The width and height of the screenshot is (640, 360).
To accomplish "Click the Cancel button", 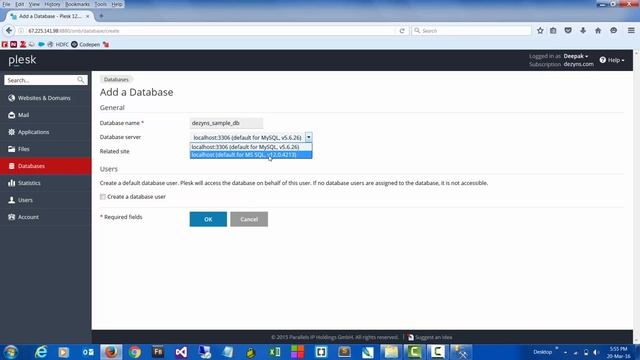I will click(249, 219).
